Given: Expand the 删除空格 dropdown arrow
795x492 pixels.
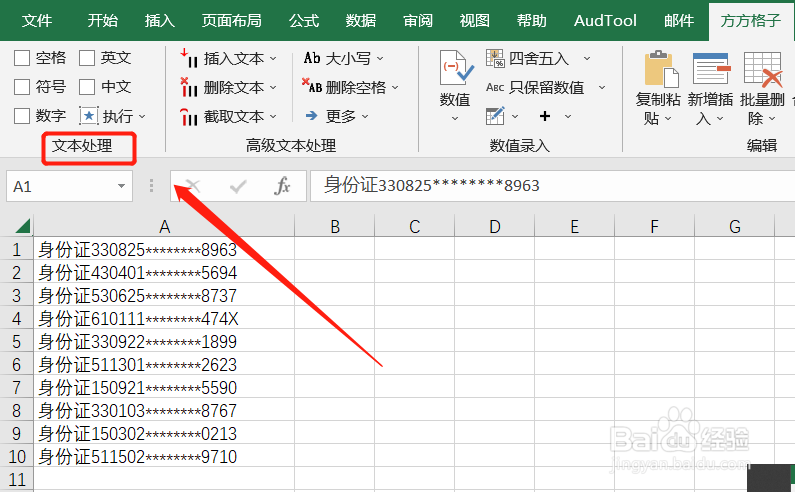Looking at the screenshot, I should point(395,88).
